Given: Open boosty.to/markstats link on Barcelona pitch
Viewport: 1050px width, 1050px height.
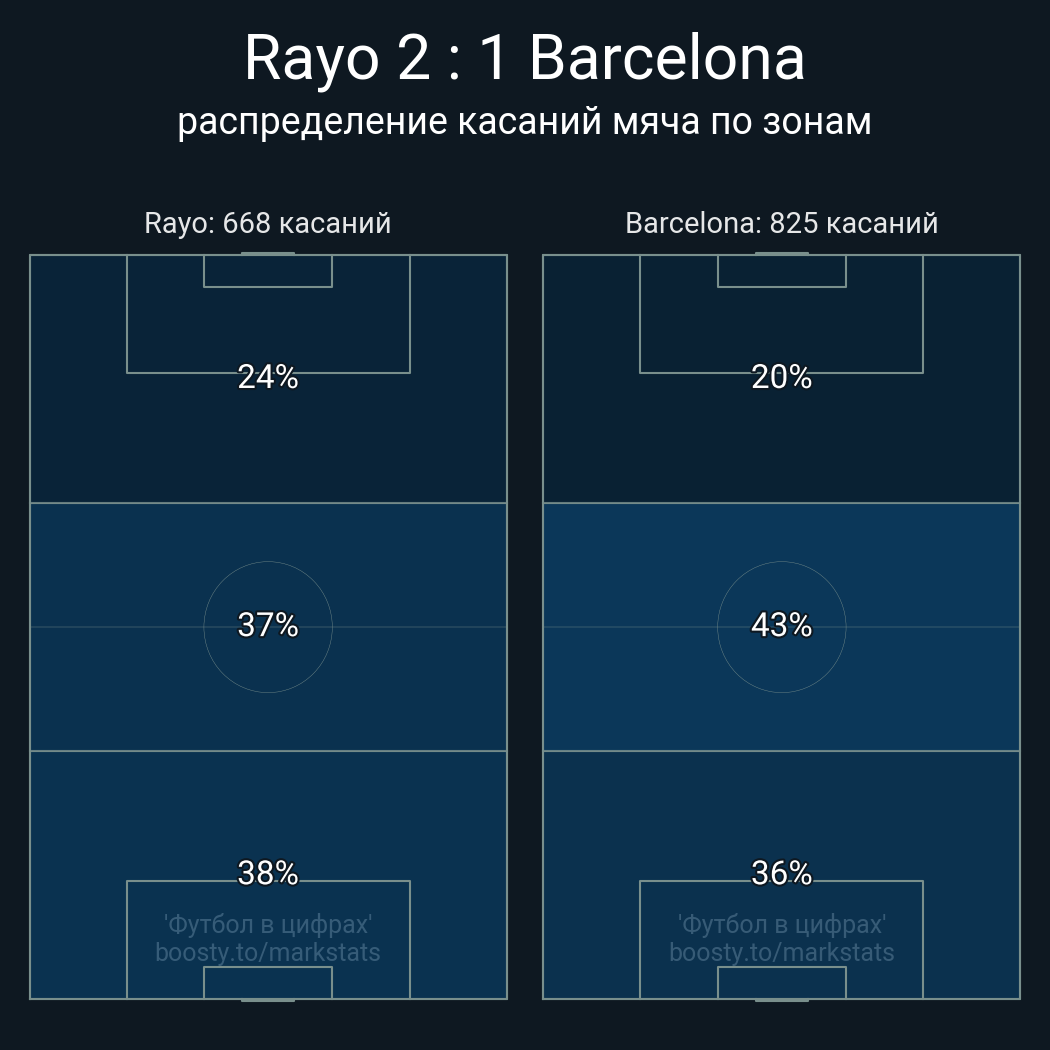Looking at the screenshot, I should coord(781,952).
